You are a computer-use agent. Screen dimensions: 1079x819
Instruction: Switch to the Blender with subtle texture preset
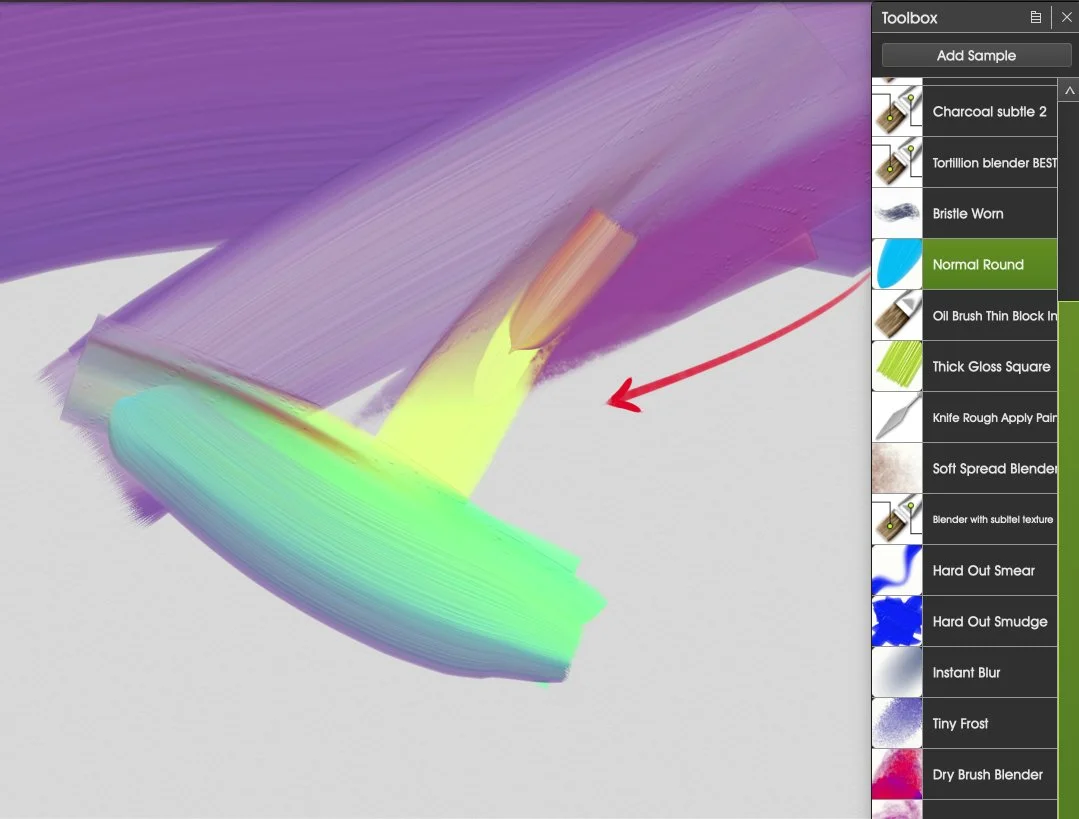click(991, 519)
